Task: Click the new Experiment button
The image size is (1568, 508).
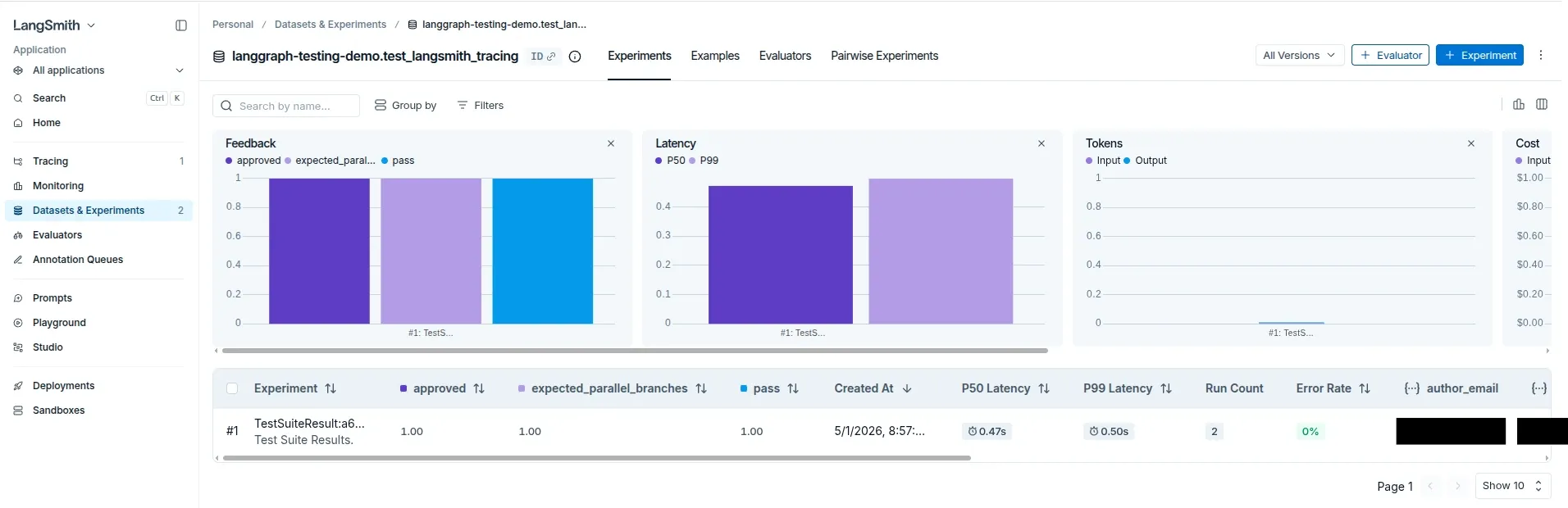Action: click(x=1479, y=55)
